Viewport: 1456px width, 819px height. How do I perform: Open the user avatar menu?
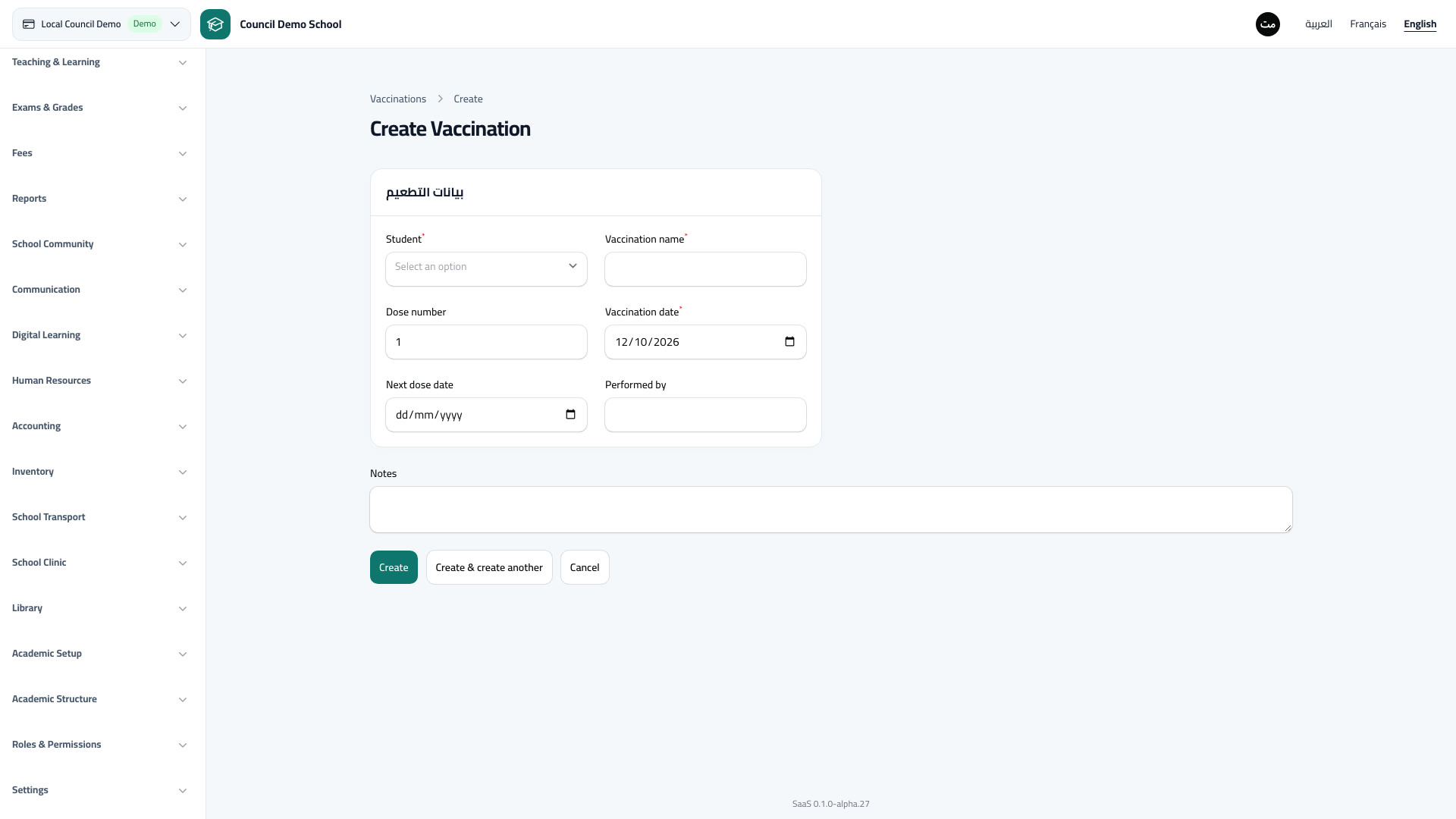1268,24
